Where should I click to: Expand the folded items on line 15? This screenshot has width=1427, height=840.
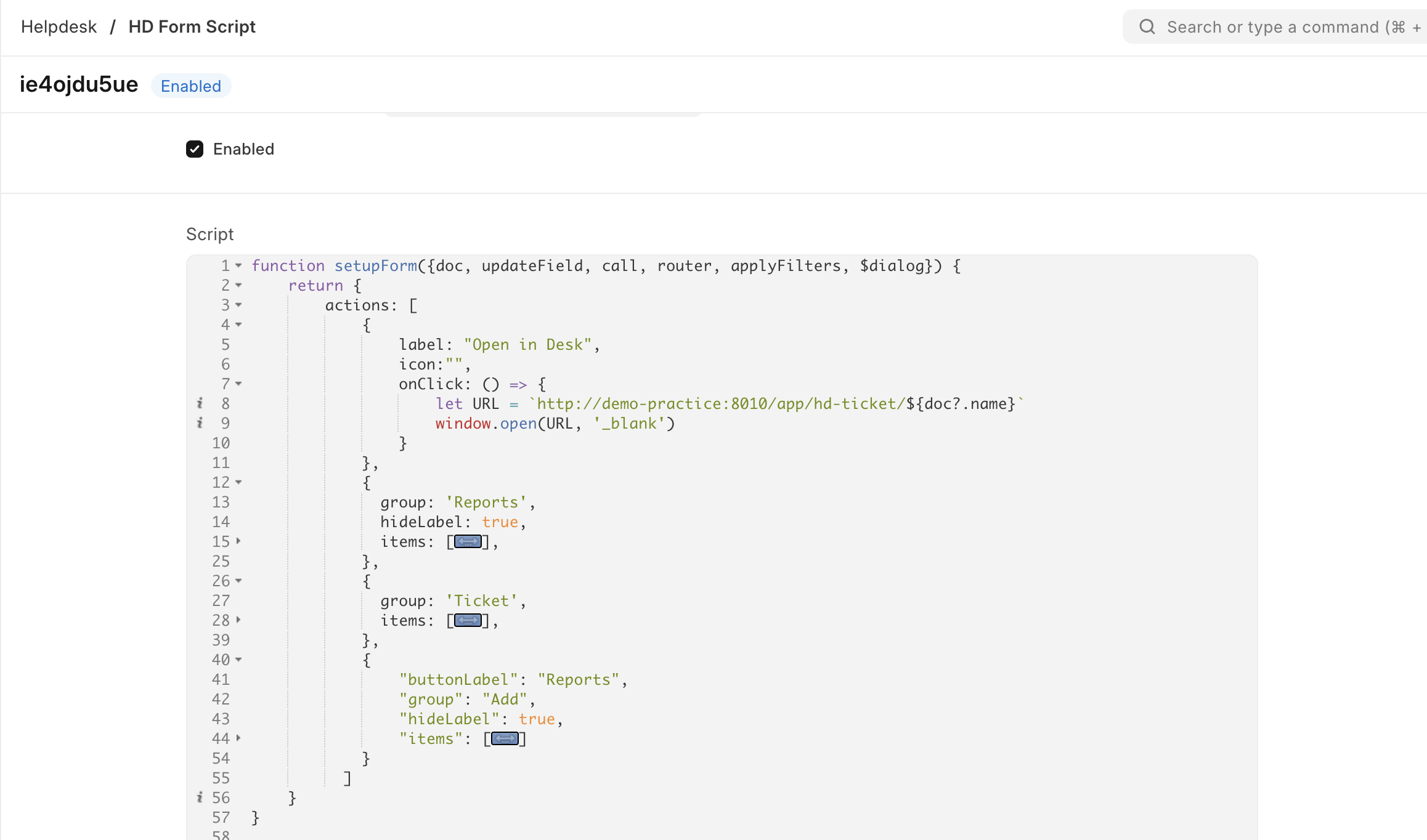point(238,541)
